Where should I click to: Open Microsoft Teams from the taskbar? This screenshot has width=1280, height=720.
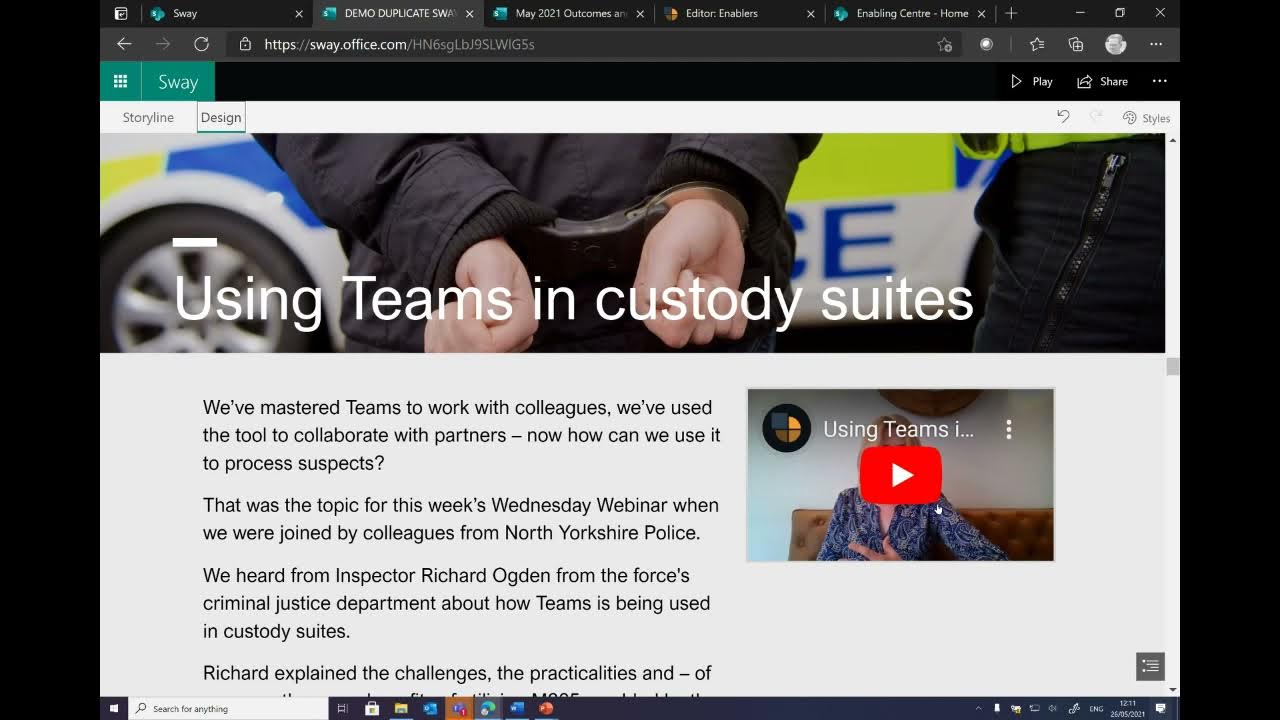tap(459, 708)
